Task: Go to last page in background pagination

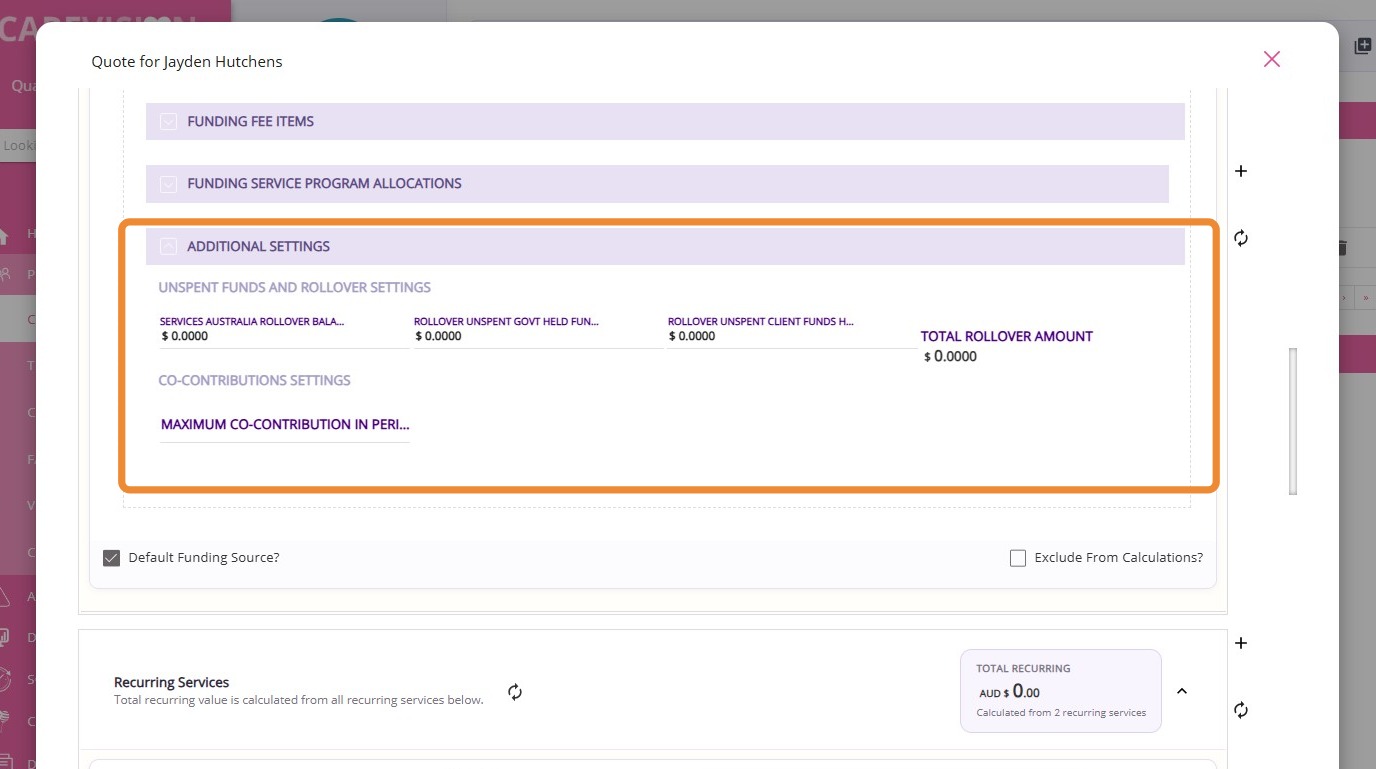Action: coord(1365,297)
